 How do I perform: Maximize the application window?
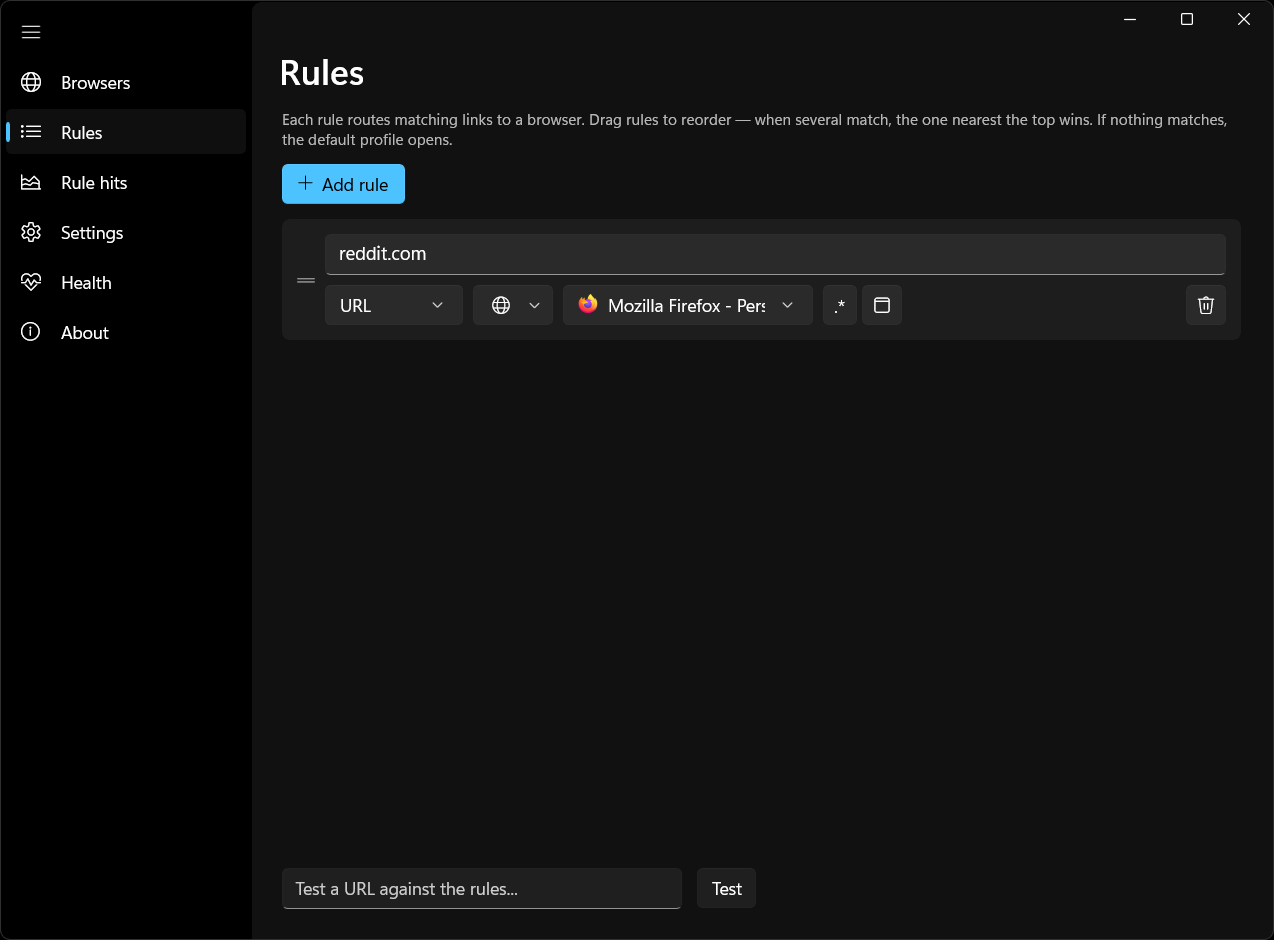[1187, 19]
